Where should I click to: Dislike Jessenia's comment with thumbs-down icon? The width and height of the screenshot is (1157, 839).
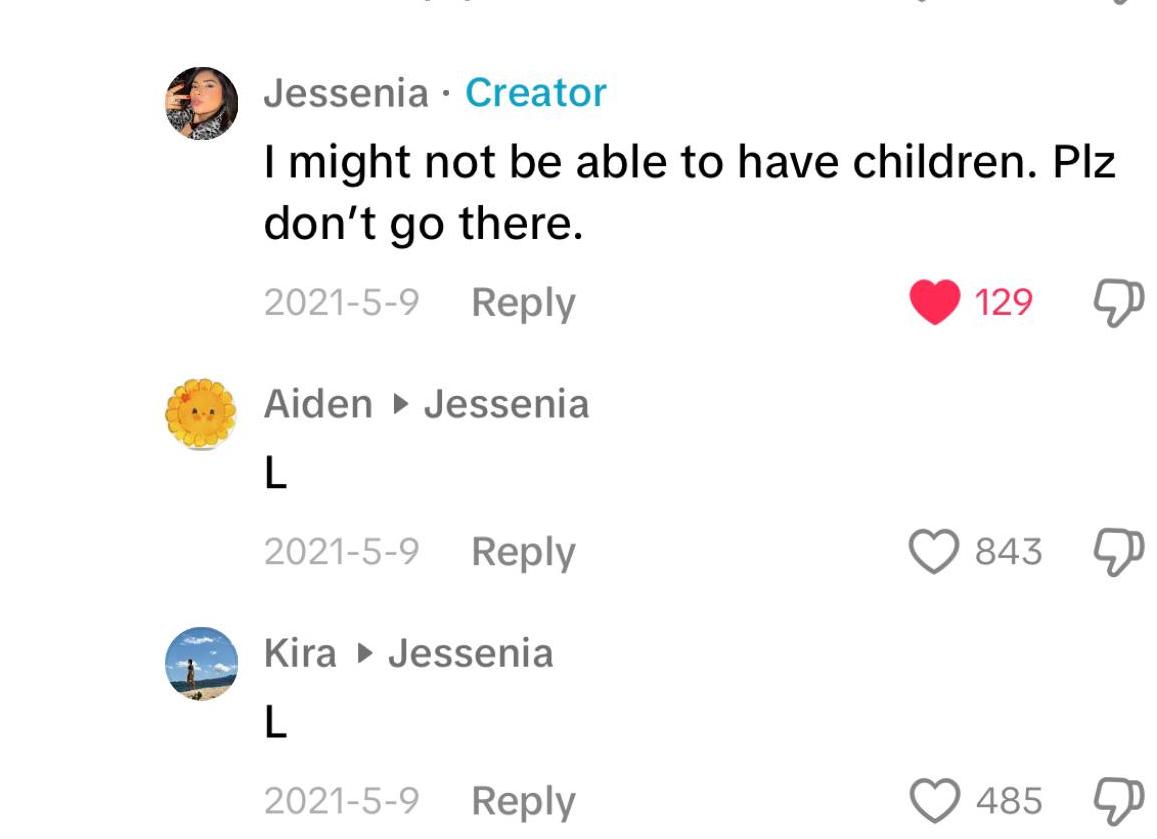pos(1111,301)
